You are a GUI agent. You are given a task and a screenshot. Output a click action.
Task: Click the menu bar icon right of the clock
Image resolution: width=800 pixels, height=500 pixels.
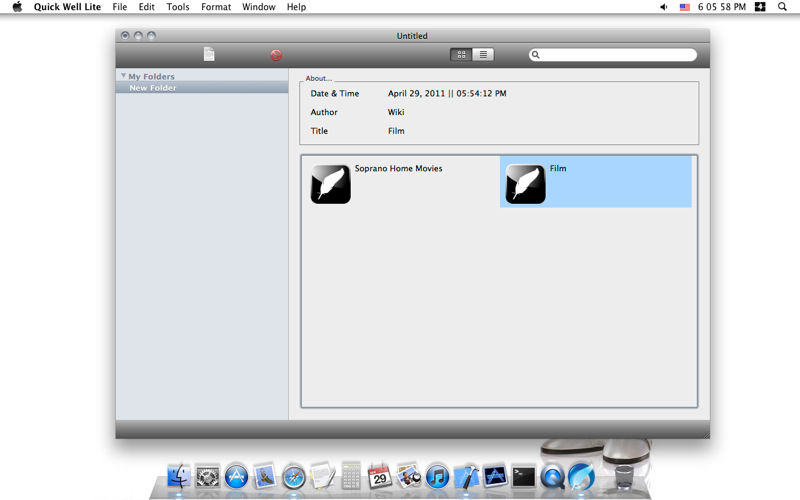pos(760,7)
